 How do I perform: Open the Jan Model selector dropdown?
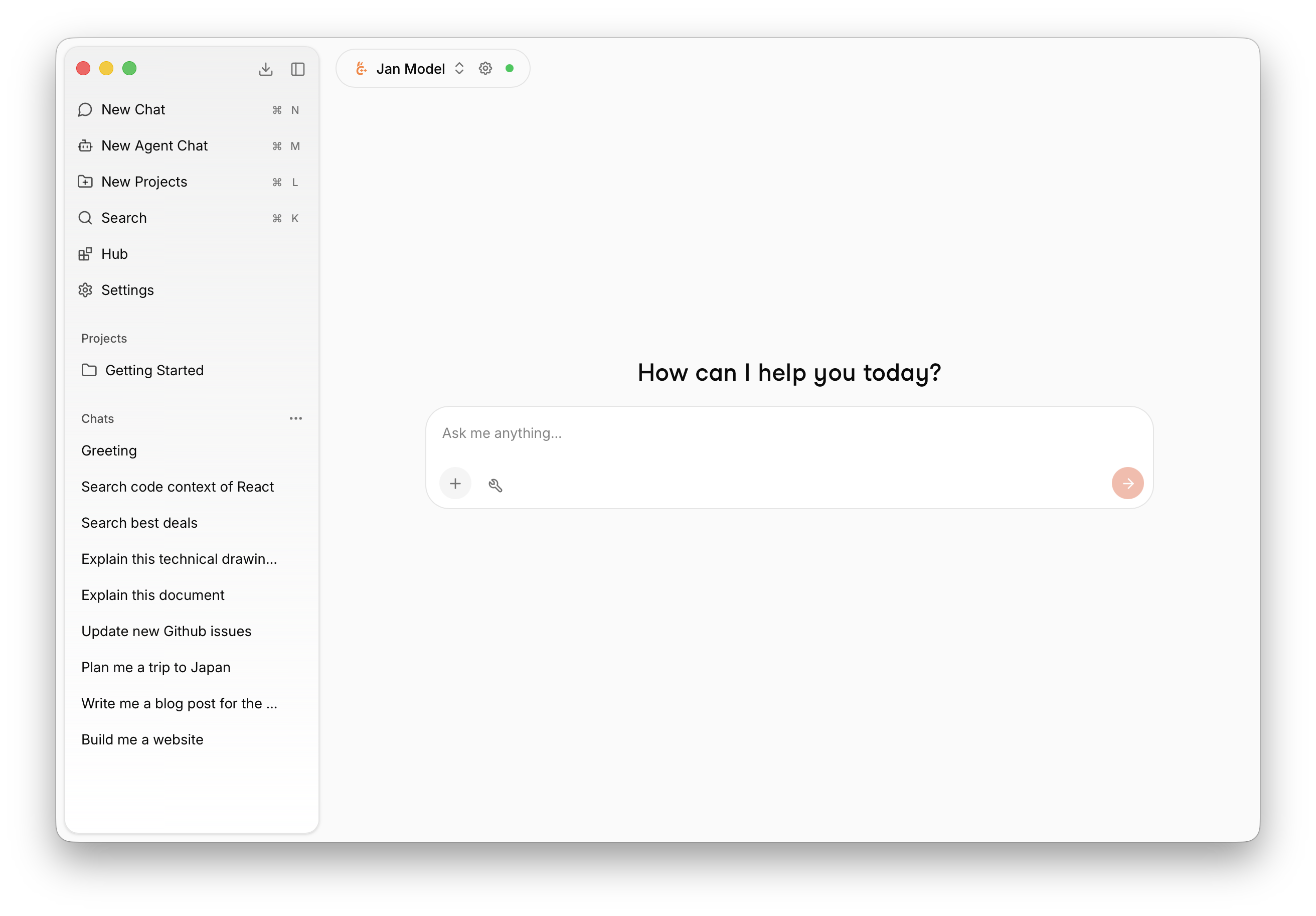pyautogui.click(x=460, y=68)
